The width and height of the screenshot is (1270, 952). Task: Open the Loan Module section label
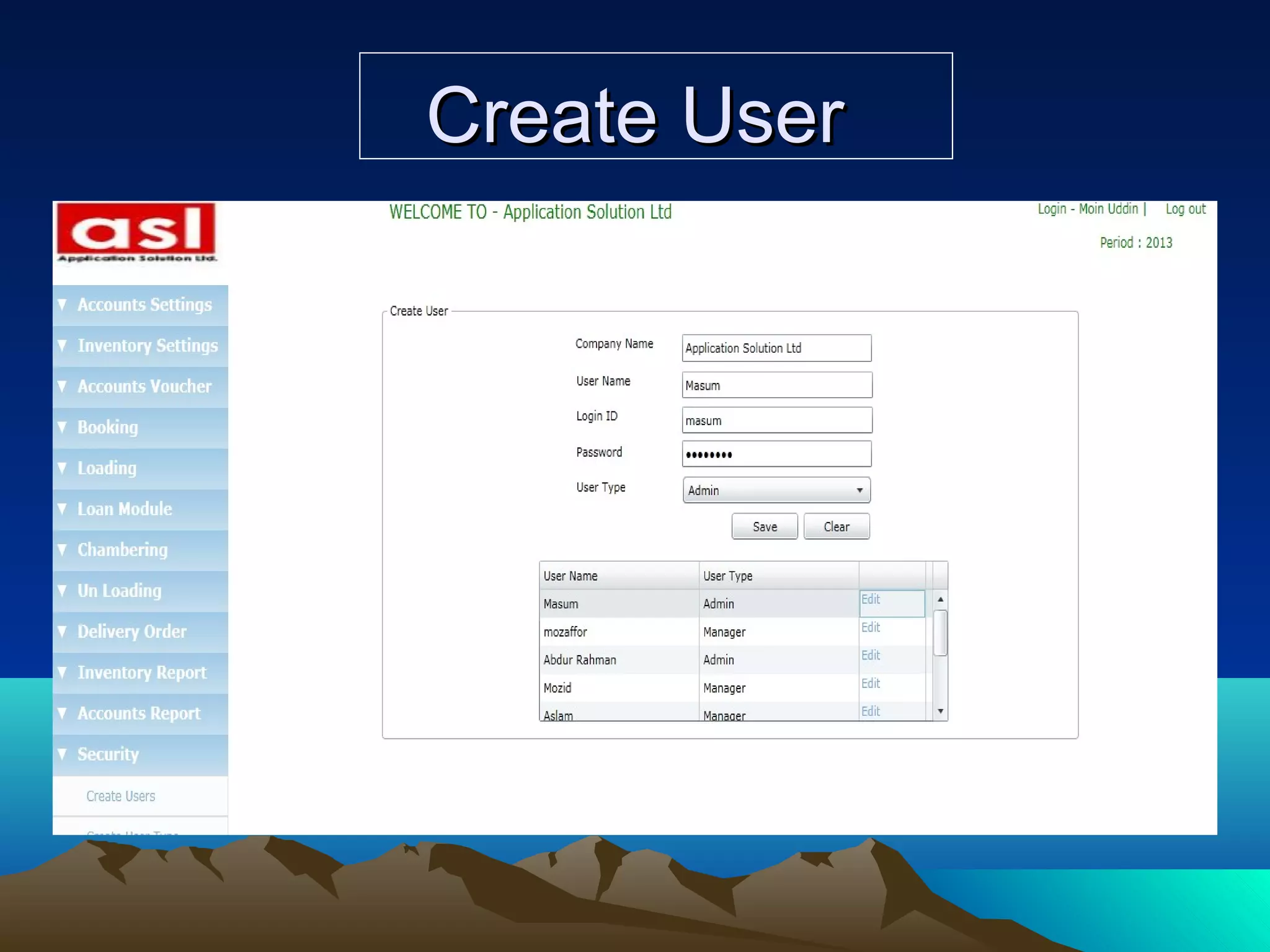(x=125, y=509)
